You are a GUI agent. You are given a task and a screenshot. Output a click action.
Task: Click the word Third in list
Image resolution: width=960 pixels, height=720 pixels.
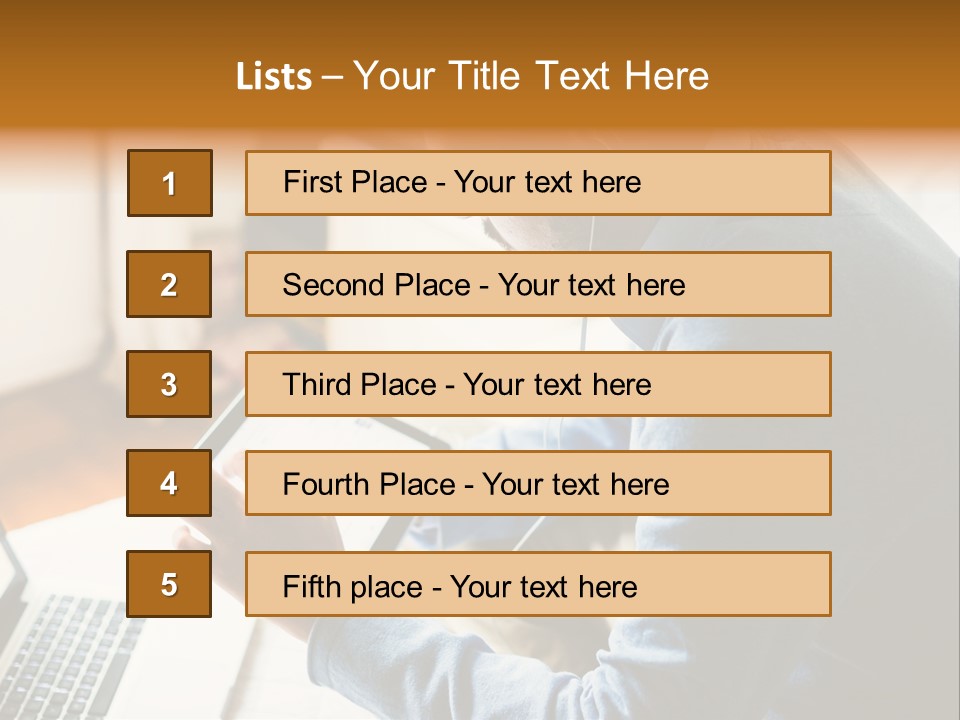(315, 384)
